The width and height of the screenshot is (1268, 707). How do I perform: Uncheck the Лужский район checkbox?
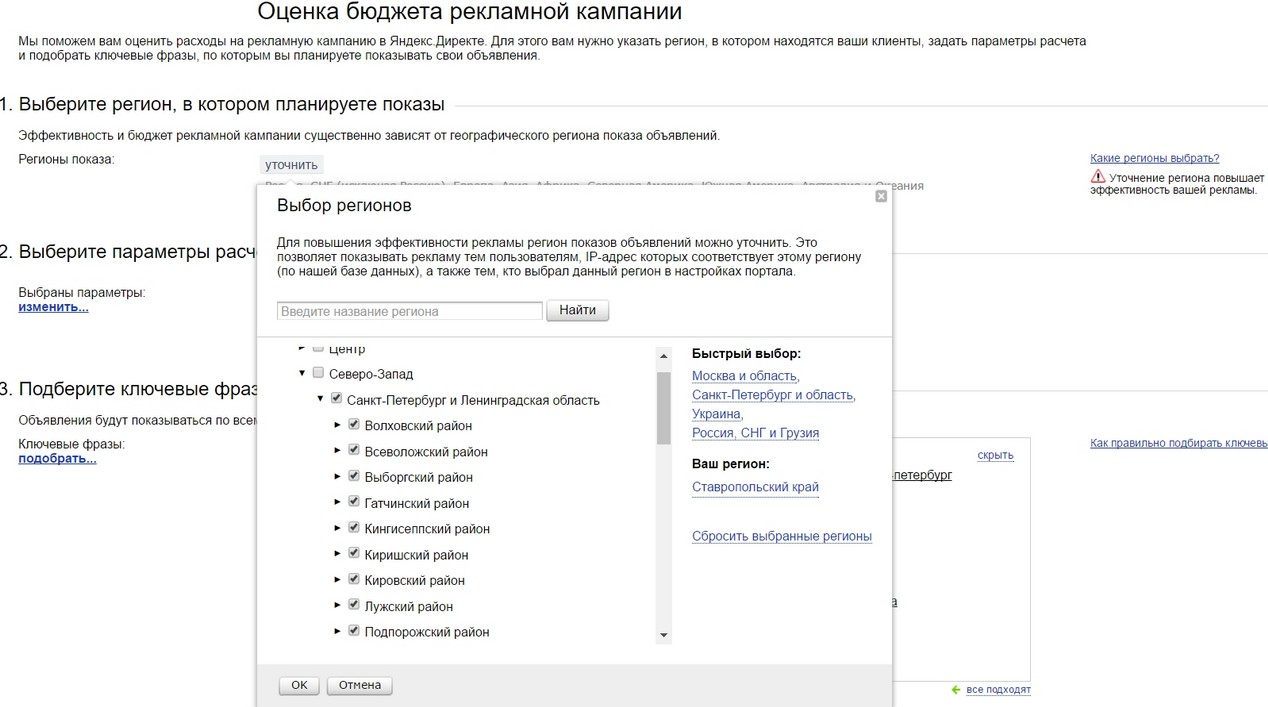[x=354, y=605]
